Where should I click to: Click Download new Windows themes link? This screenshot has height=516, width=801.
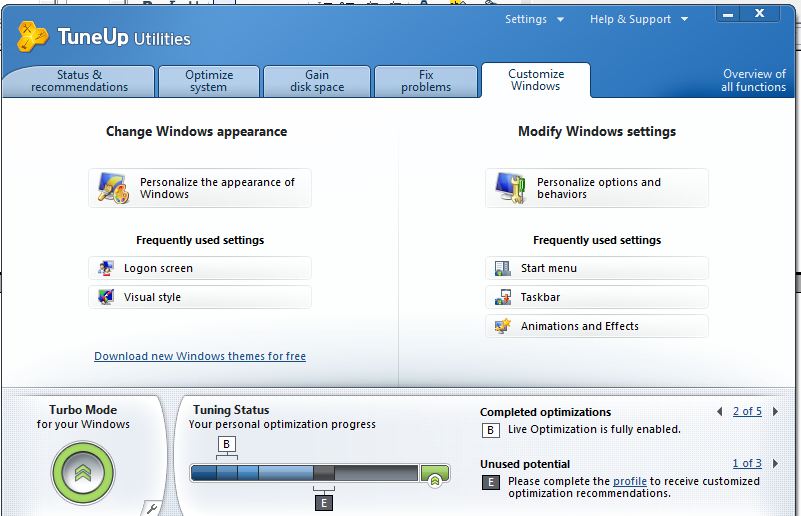tap(200, 356)
